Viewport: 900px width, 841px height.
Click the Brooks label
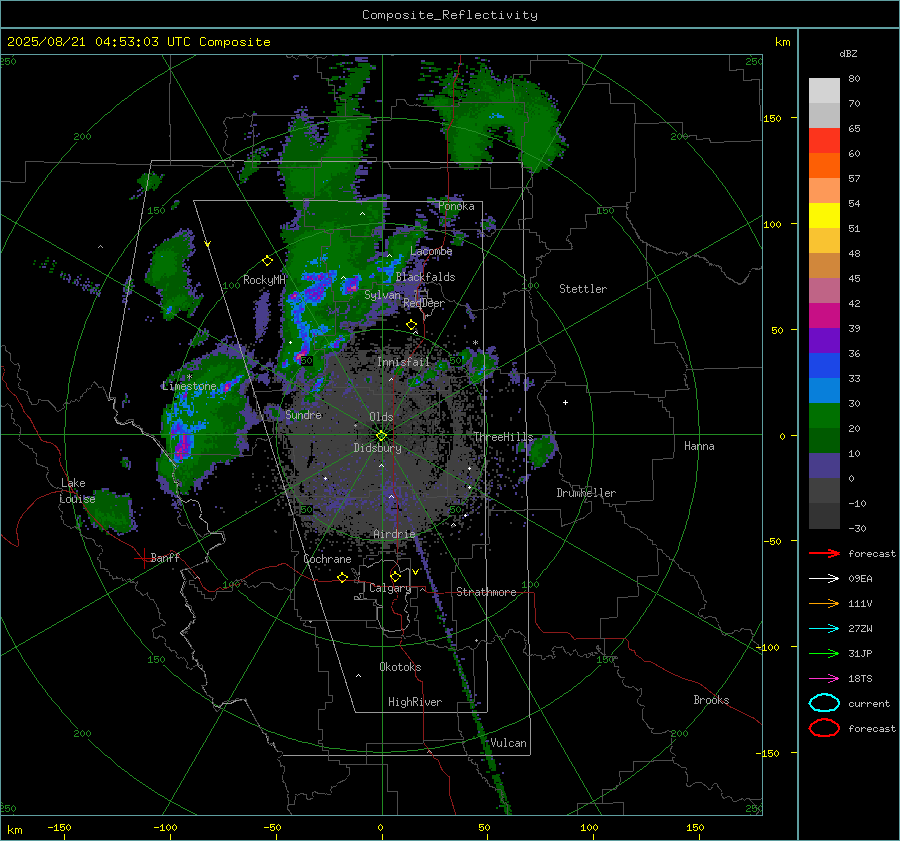pos(711,700)
